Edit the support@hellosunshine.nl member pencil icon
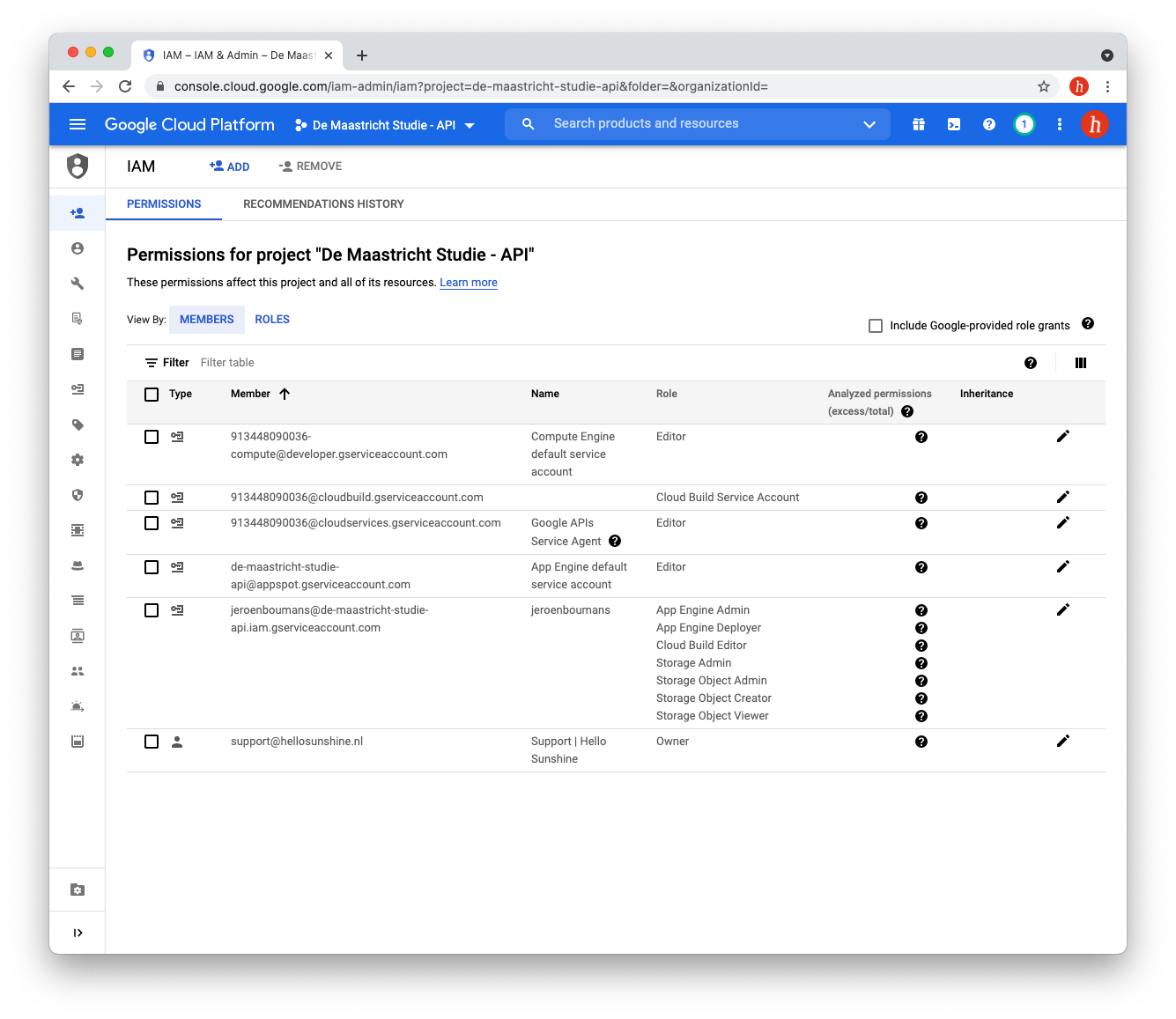Viewport: 1176px width, 1019px height. pyautogui.click(x=1062, y=741)
